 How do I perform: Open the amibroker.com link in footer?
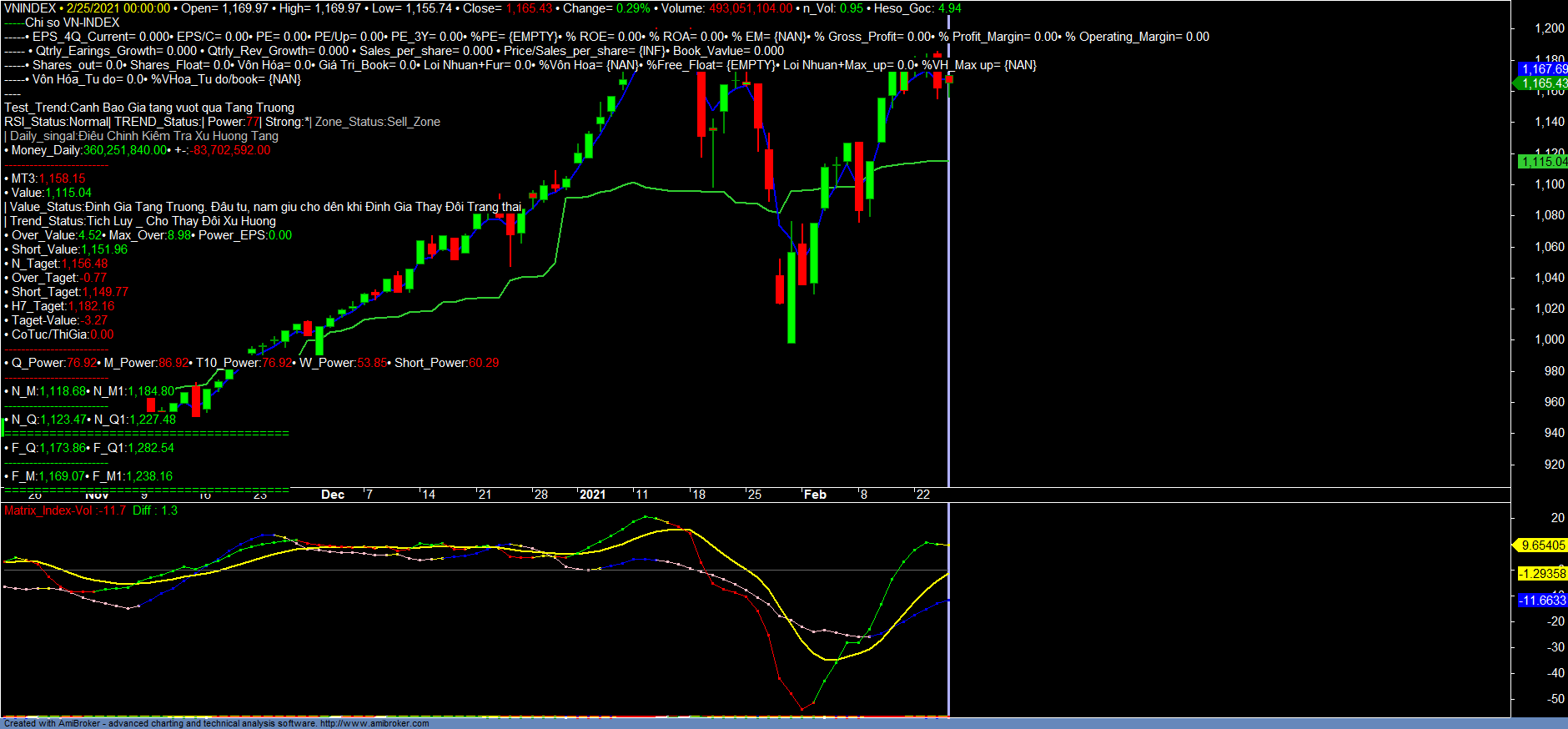(374, 723)
